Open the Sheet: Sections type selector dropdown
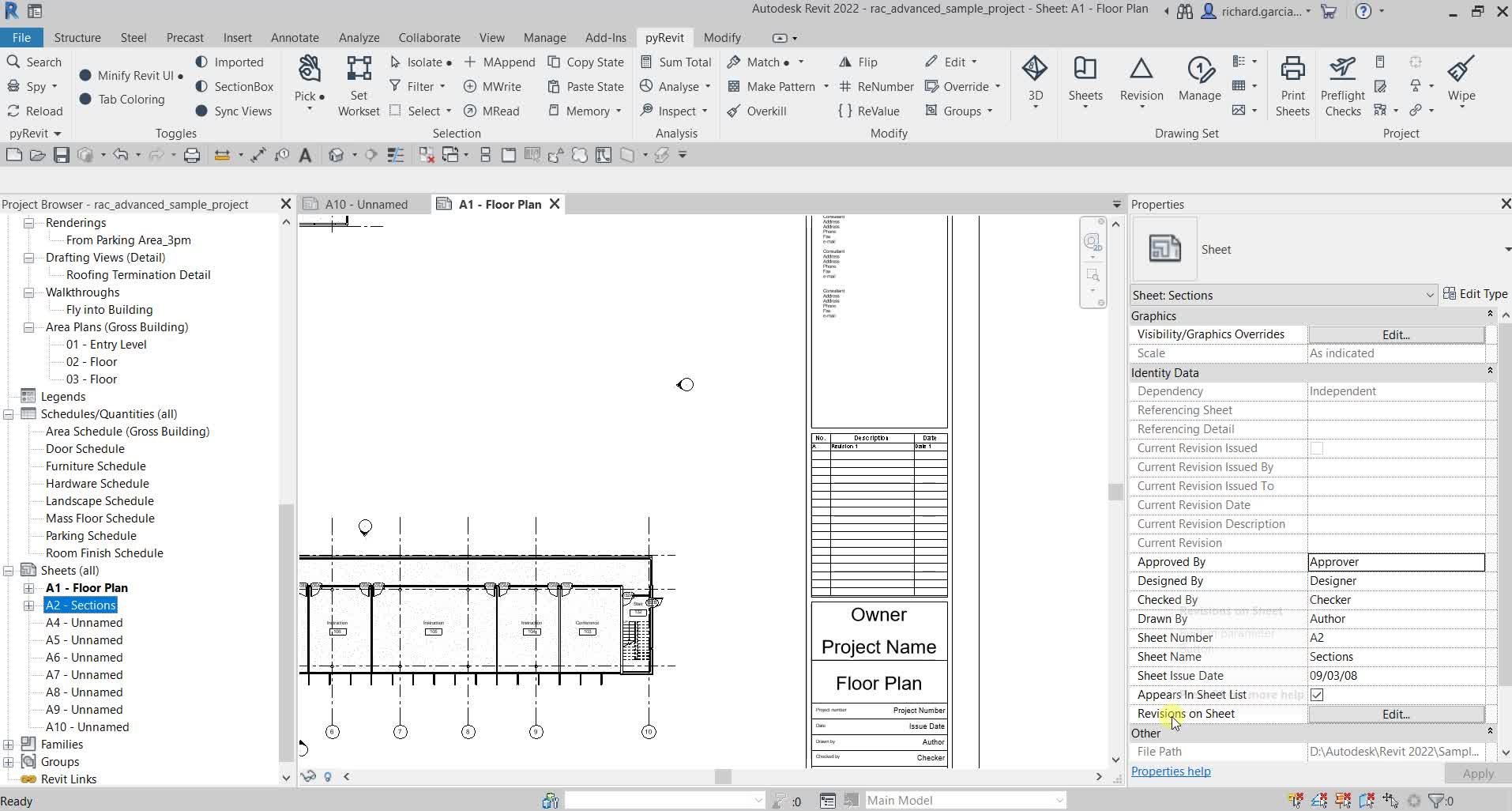This screenshot has height=811, width=1512. click(x=1430, y=295)
